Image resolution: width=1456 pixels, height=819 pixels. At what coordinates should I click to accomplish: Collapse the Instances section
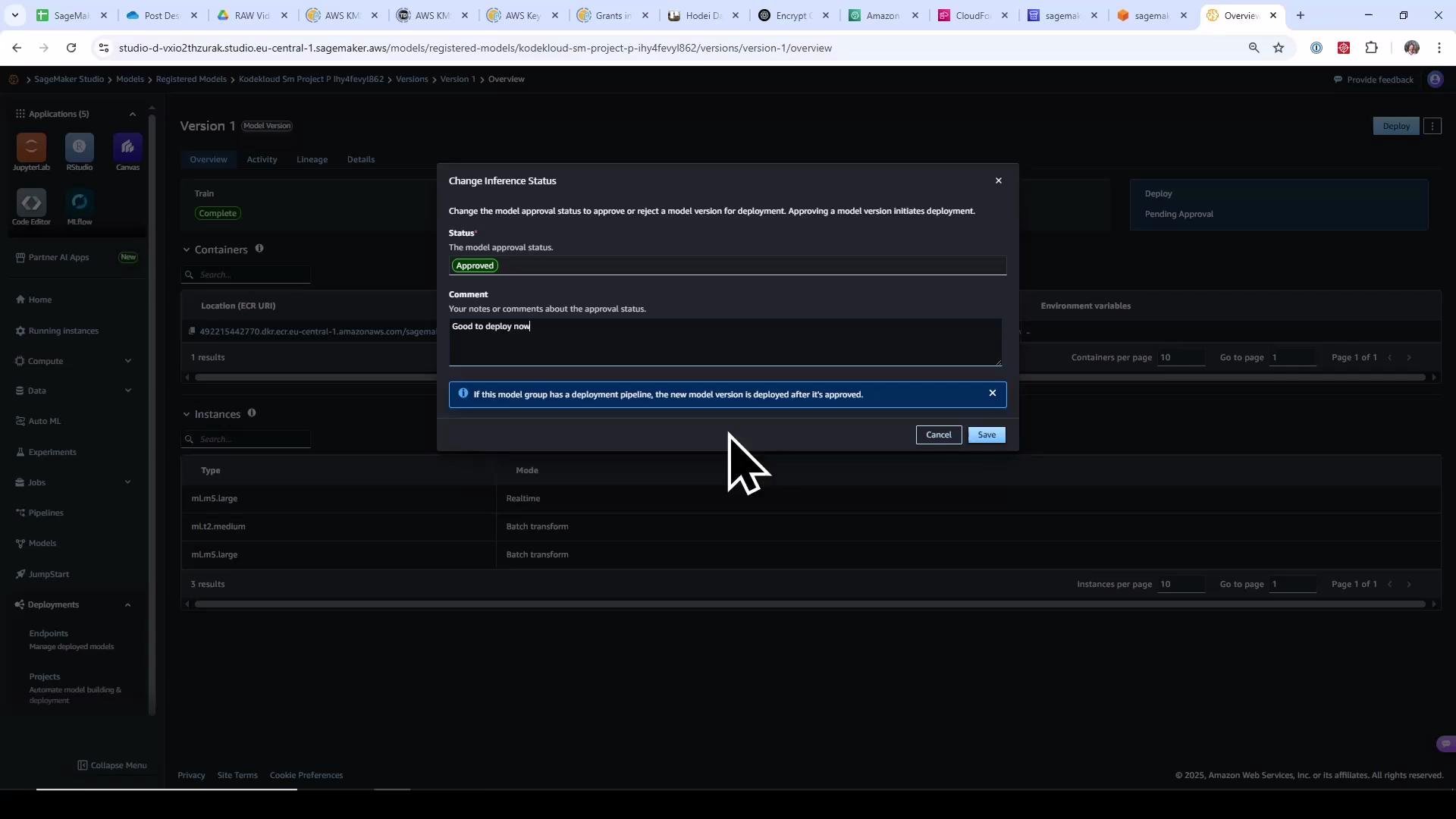tap(187, 414)
